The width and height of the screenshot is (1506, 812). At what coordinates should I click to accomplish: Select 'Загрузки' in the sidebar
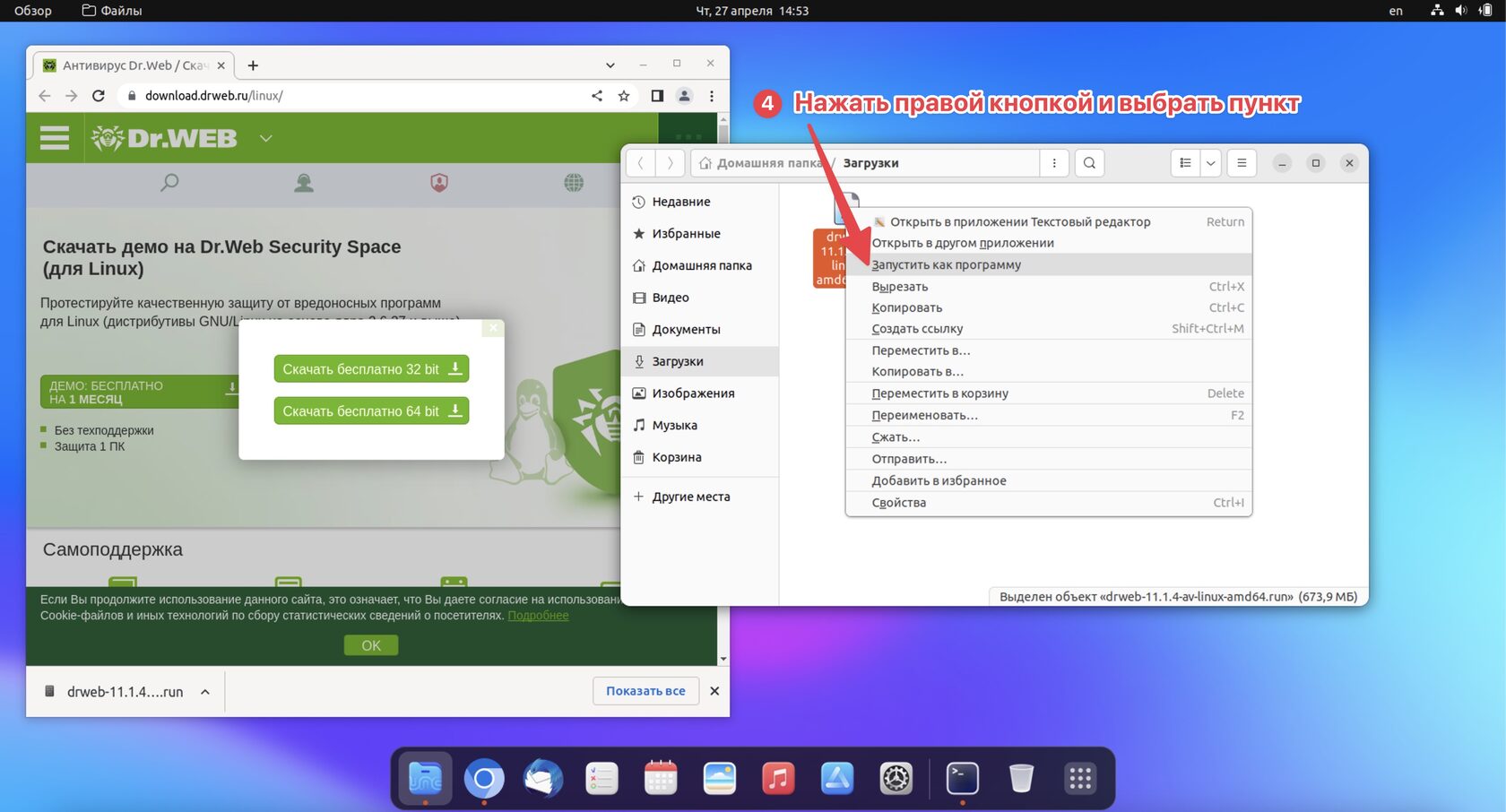click(700, 361)
